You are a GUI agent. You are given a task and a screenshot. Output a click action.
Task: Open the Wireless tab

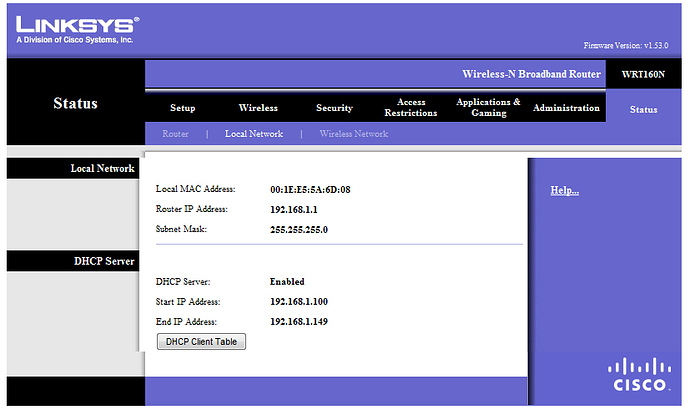(x=258, y=108)
